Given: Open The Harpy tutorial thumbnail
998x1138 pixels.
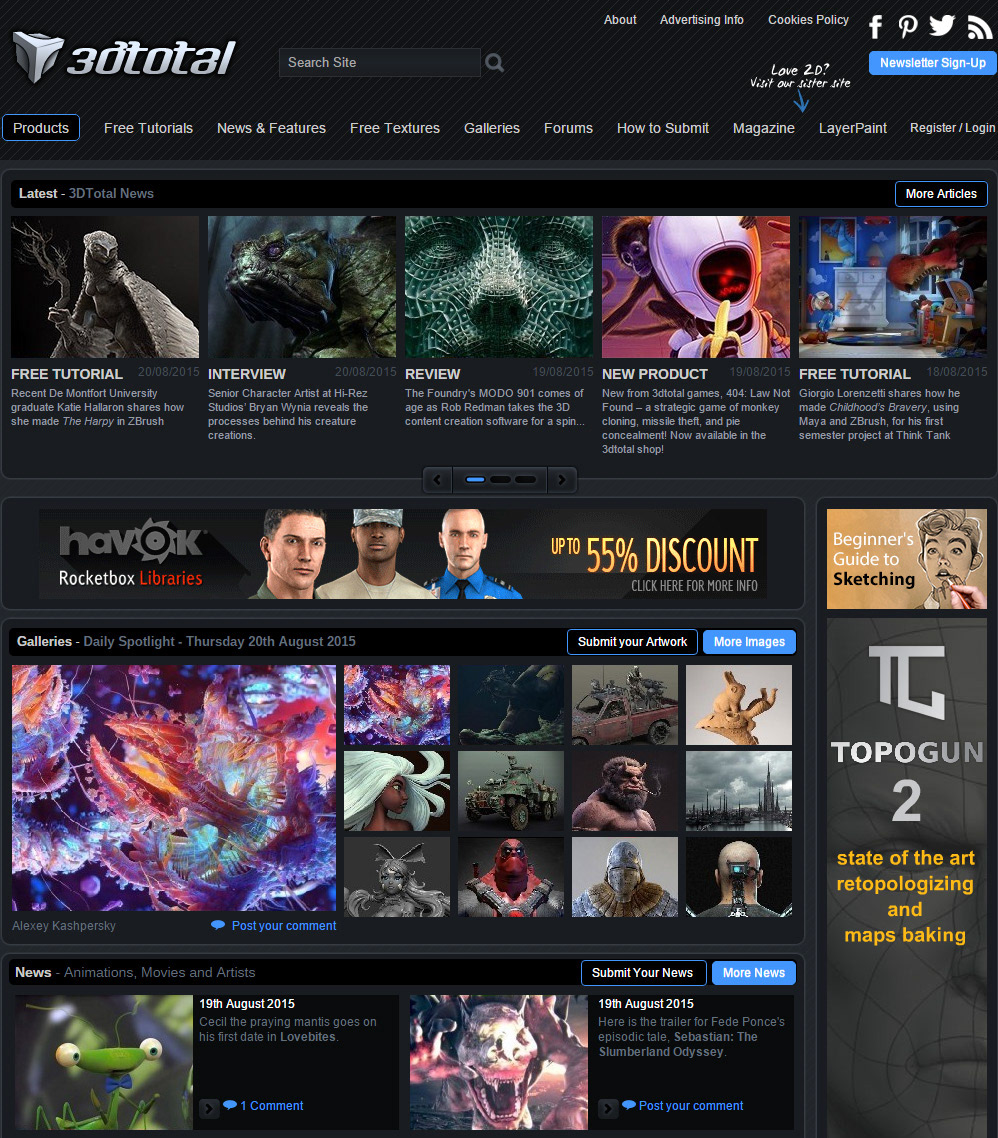Looking at the screenshot, I should coord(105,287).
